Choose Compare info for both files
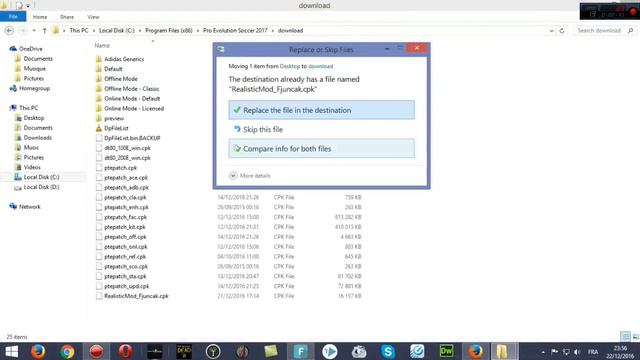640x360 pixels. coord(322,149)
